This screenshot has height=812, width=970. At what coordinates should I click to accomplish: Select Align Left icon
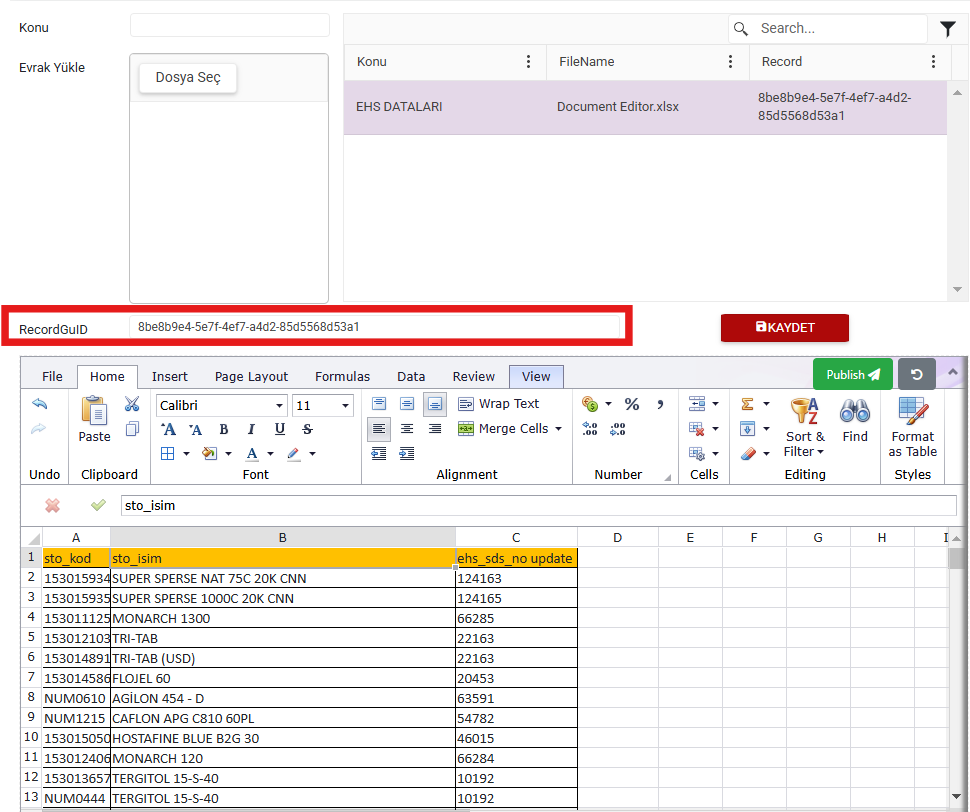(379, 429)
